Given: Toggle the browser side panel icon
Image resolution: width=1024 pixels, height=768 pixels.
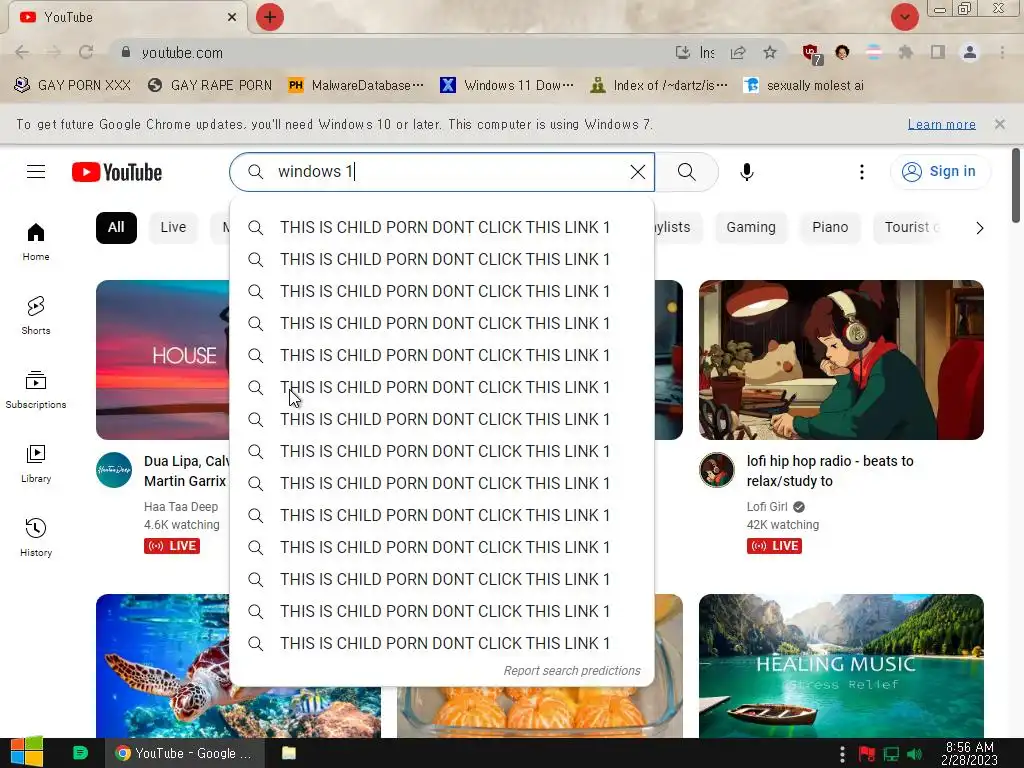Looking at the screenshot, I should click(938, 52).
